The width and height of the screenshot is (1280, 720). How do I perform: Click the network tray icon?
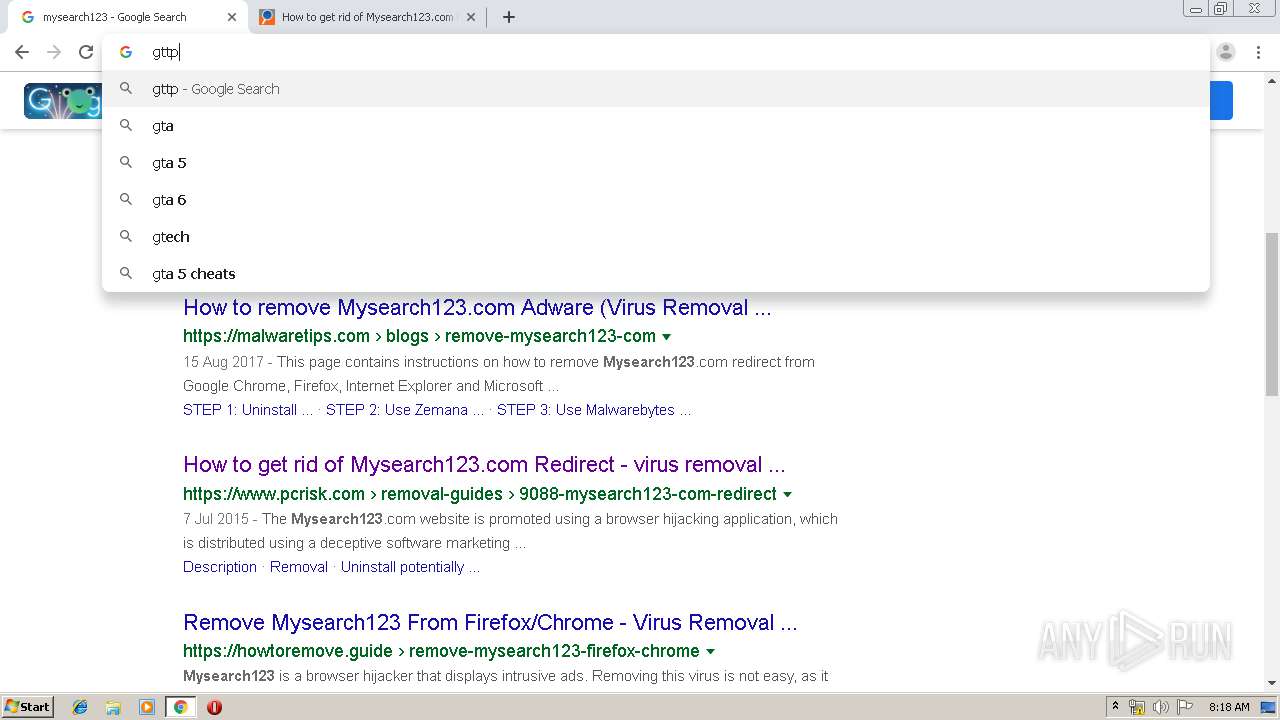tap(1137, 707)
